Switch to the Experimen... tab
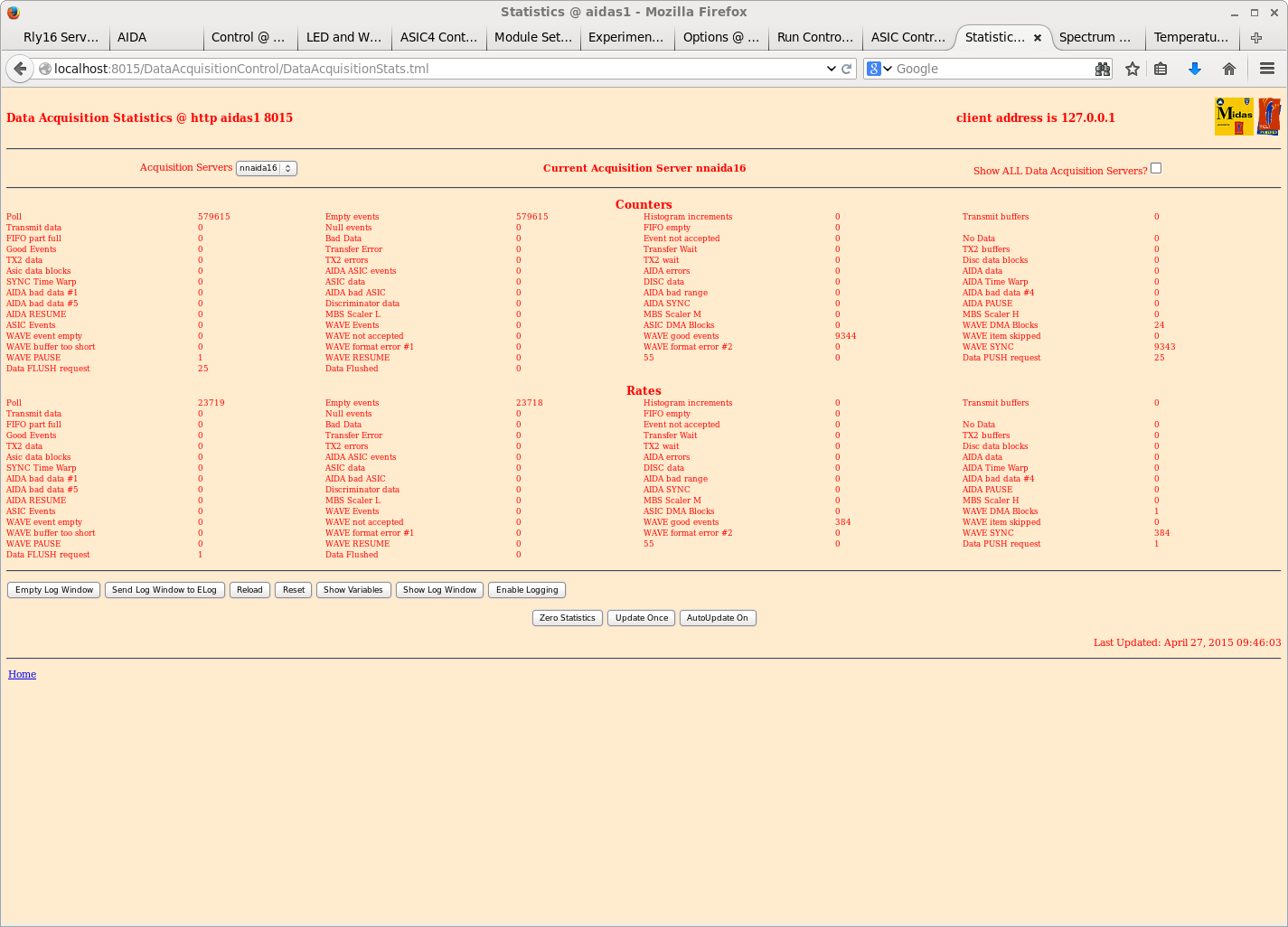1288x927 pixels. pyautogui.click(x=626, y=37)
